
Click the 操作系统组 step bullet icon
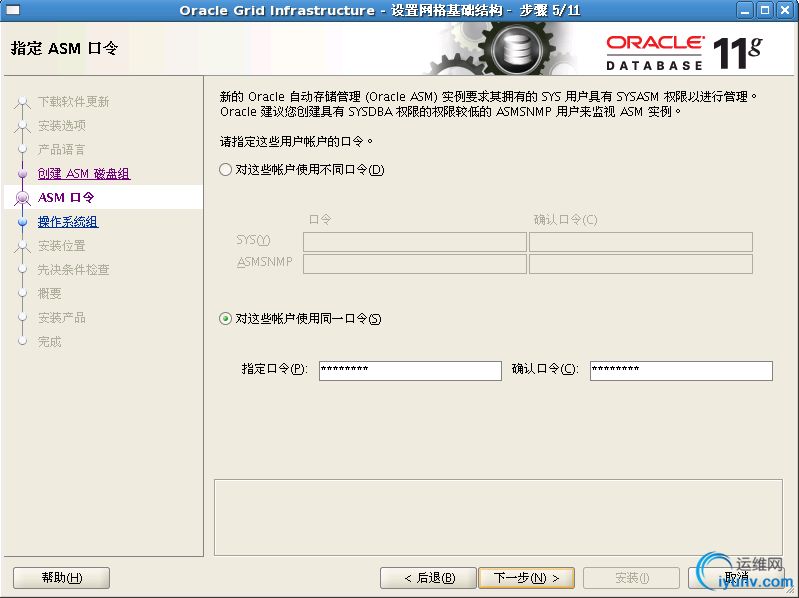pos(22,222)
